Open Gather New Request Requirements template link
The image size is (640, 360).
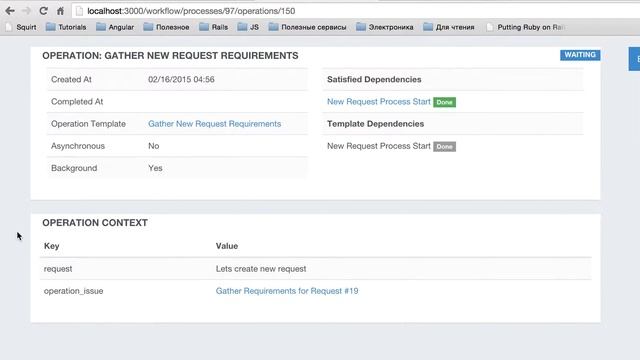pyautogui.click(x=215, y=124)
